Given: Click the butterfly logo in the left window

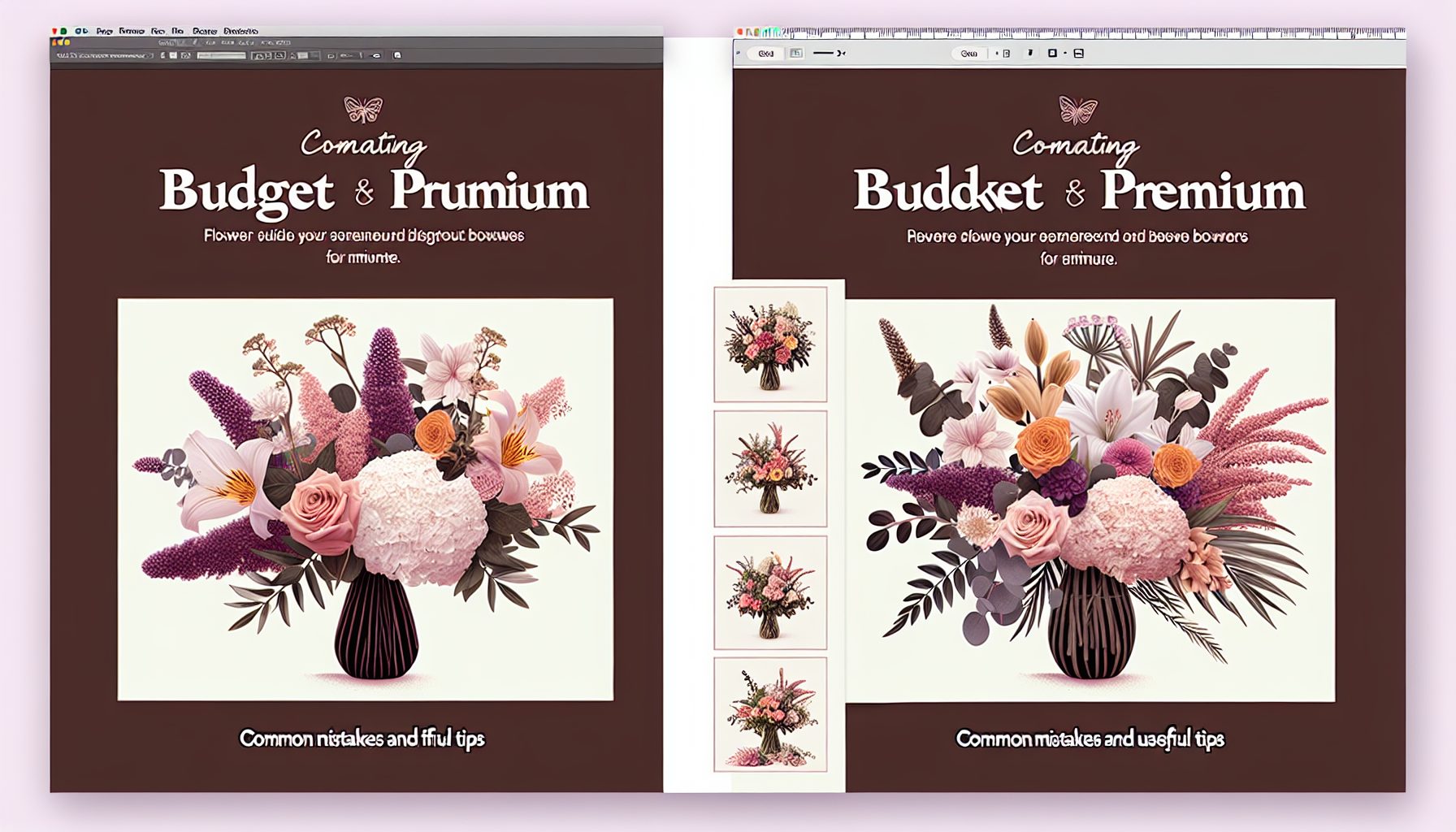Looking at the screenshot, I should point(363,109).
